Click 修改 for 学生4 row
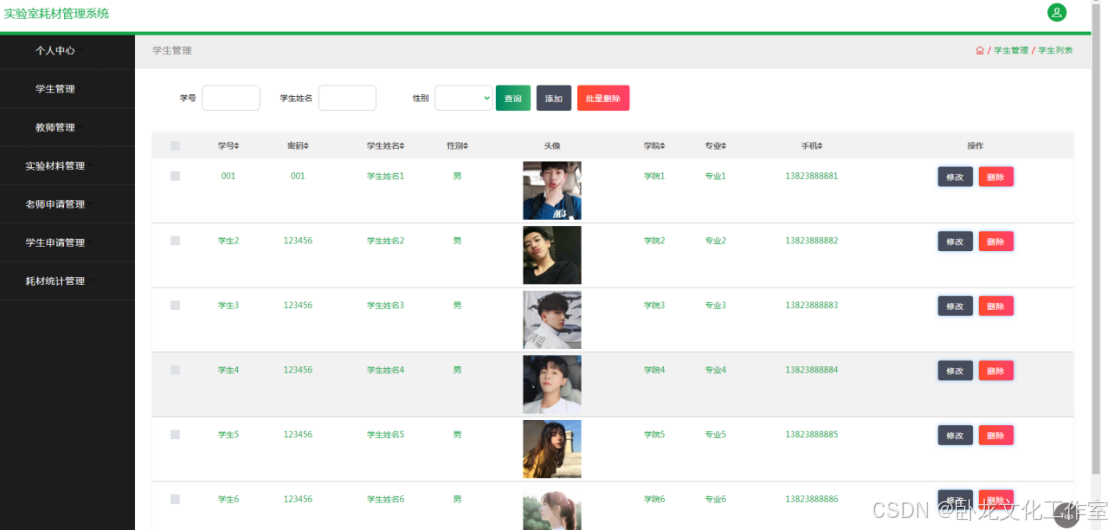Screen dimensions: 1112x530 (955, 370)
